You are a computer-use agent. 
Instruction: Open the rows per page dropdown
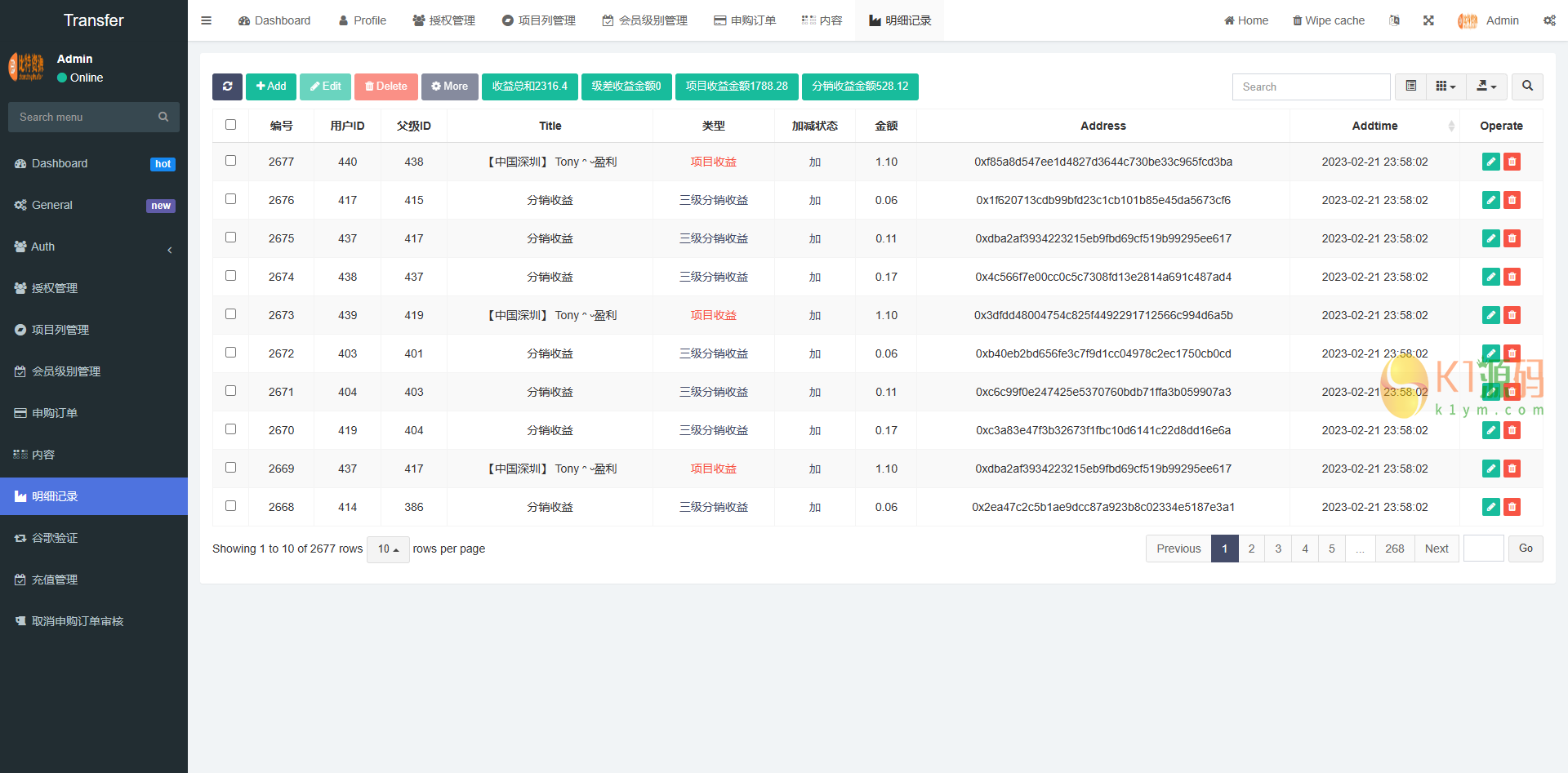point(388,549)
